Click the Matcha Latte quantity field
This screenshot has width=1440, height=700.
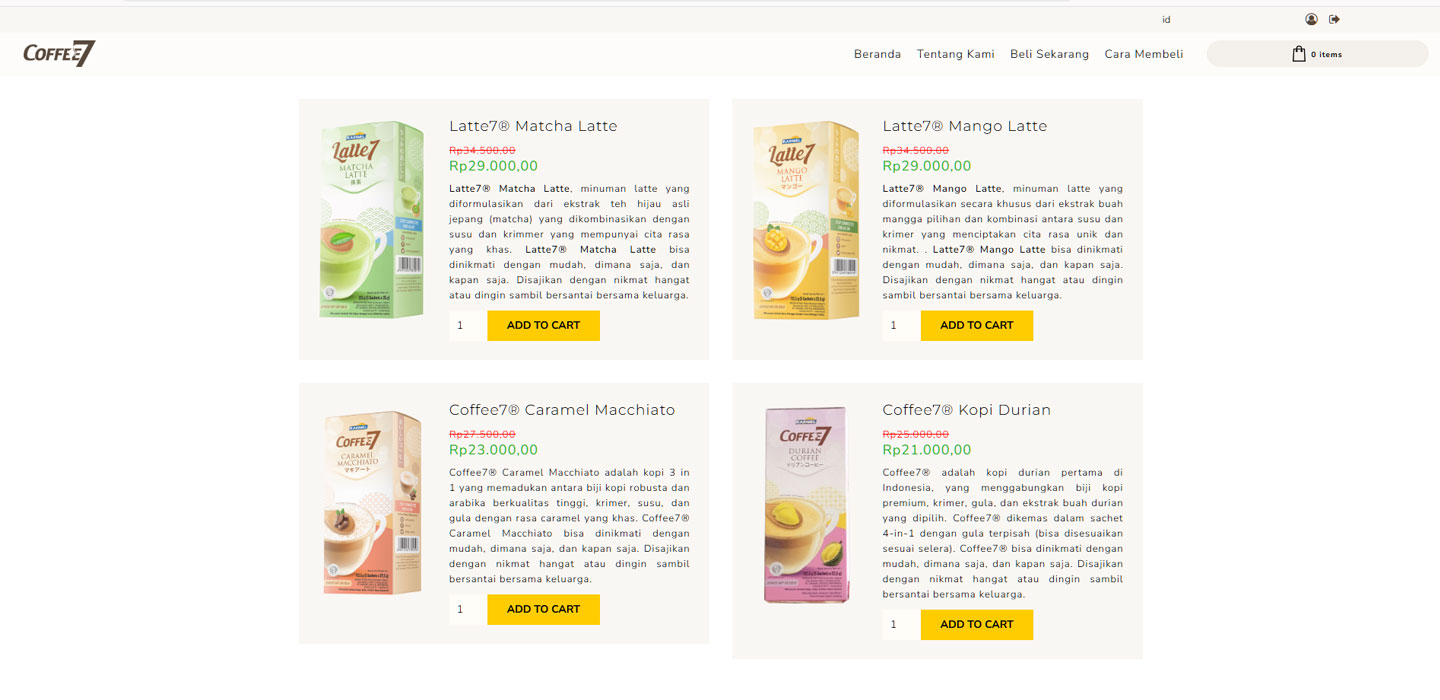467,326
